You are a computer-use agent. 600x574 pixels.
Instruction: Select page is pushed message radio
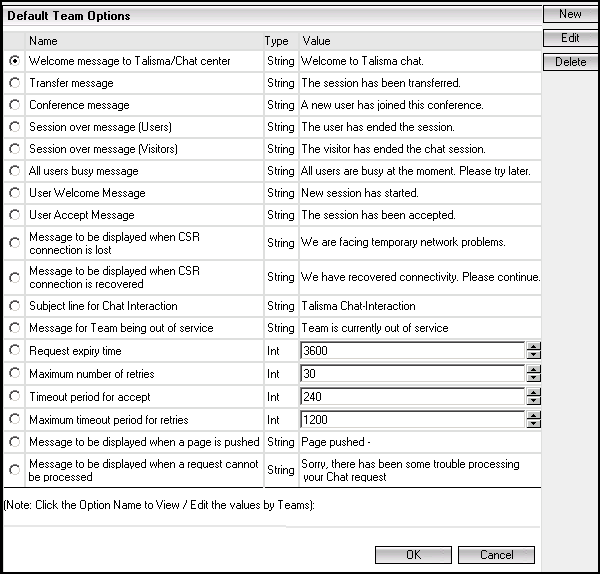[15, 442]
